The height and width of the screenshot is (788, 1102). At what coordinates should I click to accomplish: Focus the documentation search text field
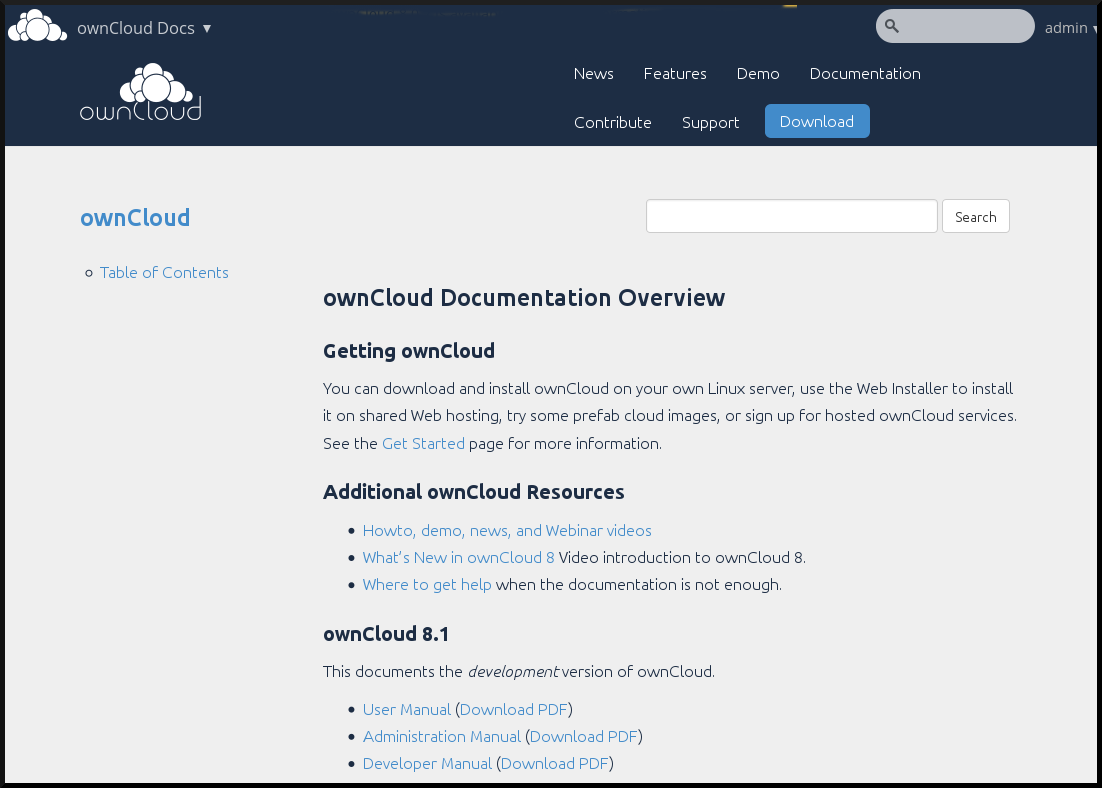click(x=791, y=217)
